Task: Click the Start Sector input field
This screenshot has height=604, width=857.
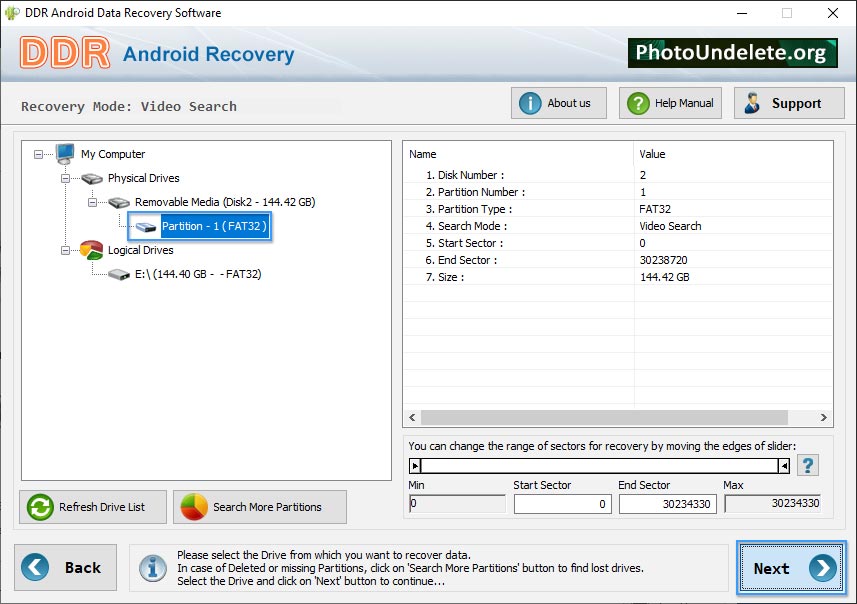Action: pyautogui.click(x=562, y=504)
